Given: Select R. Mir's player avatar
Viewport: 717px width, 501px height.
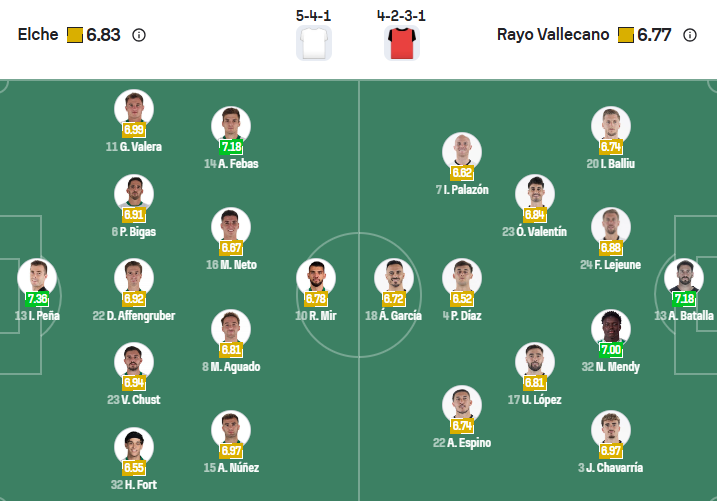Looking at the screenshot, I should tap(316, 277).
